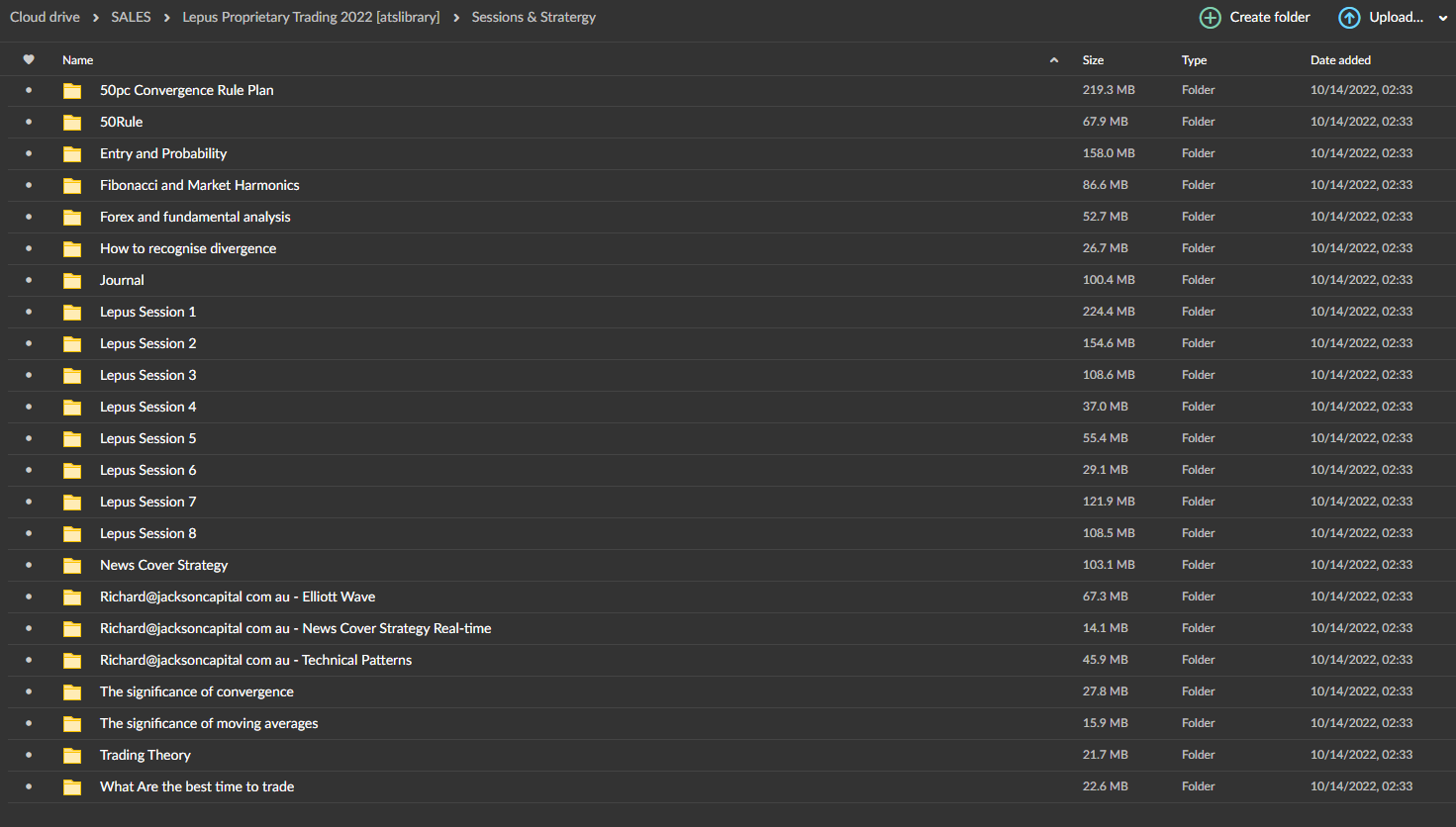Image resolution: width=1456 pixels, height=827 pixels.
Task: Sort by Size column header
Action: coord(1093,60)
